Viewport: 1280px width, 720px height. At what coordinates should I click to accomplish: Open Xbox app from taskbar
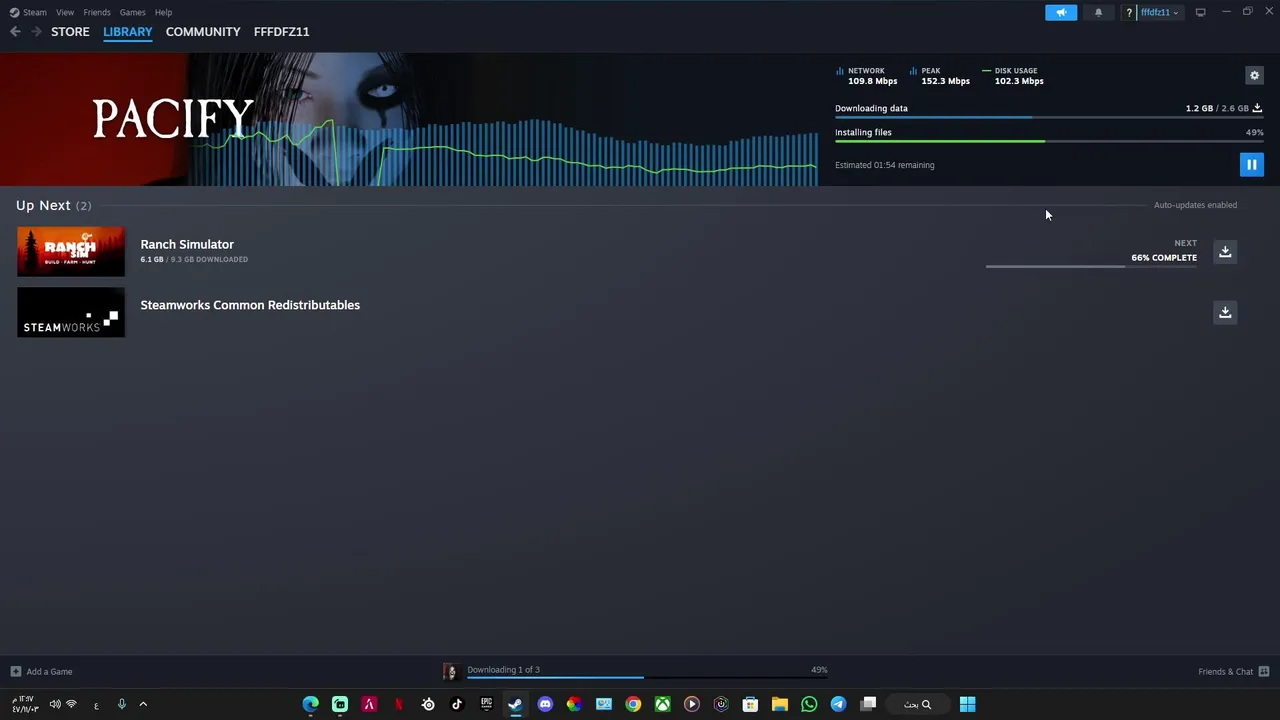click(662, 704)
